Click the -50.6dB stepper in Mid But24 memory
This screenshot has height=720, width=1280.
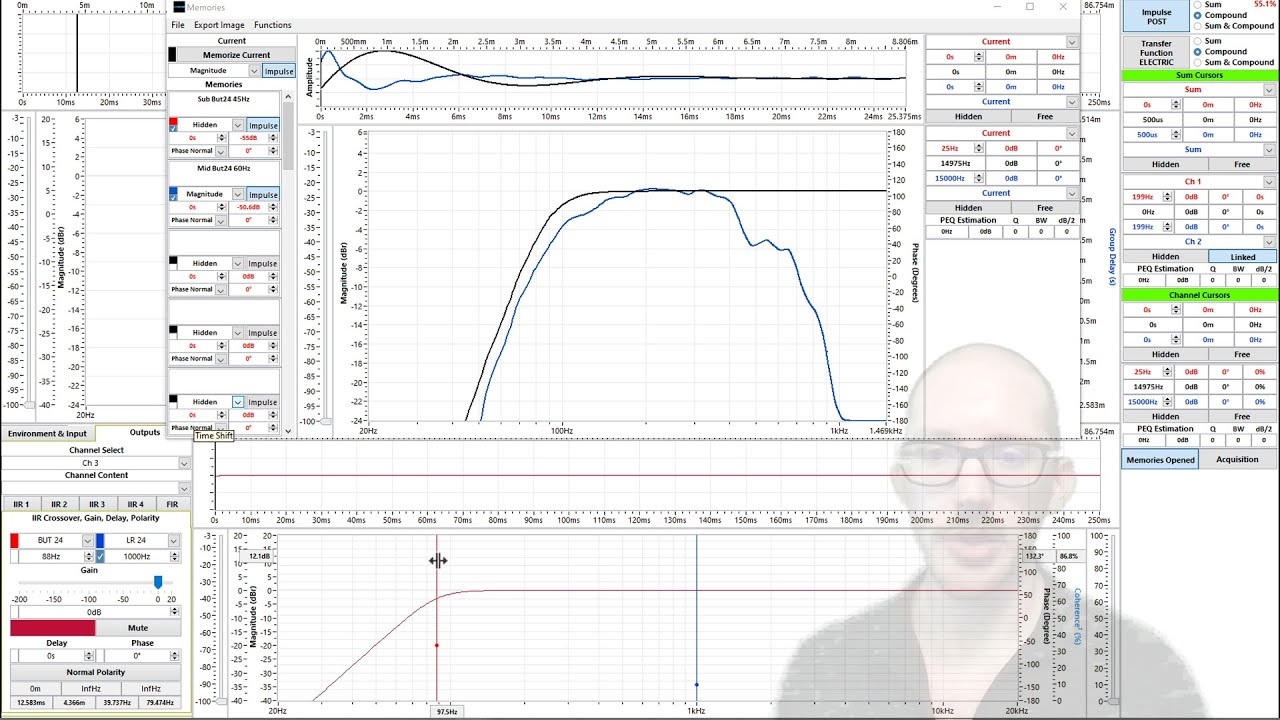click(x=273, y=207)
